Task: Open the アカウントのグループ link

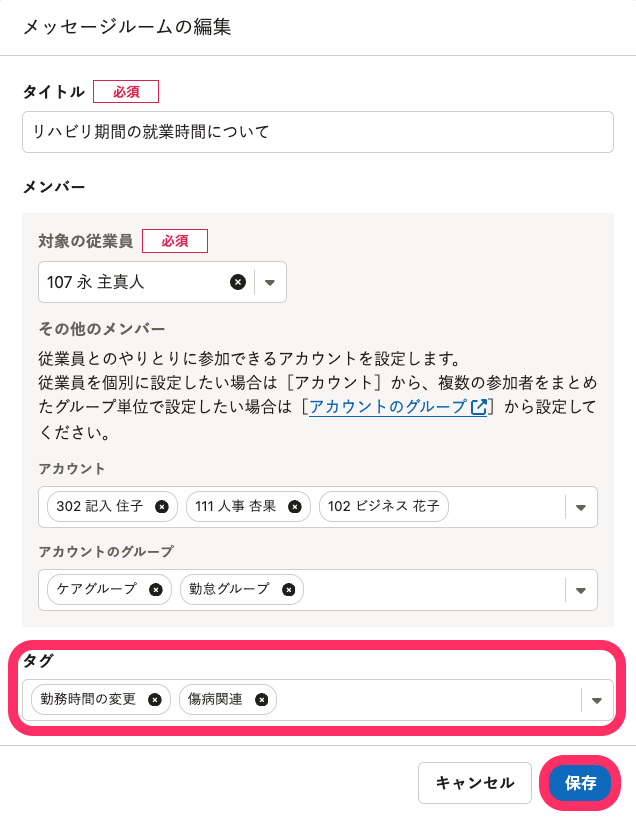Action: tap(388, 407)
